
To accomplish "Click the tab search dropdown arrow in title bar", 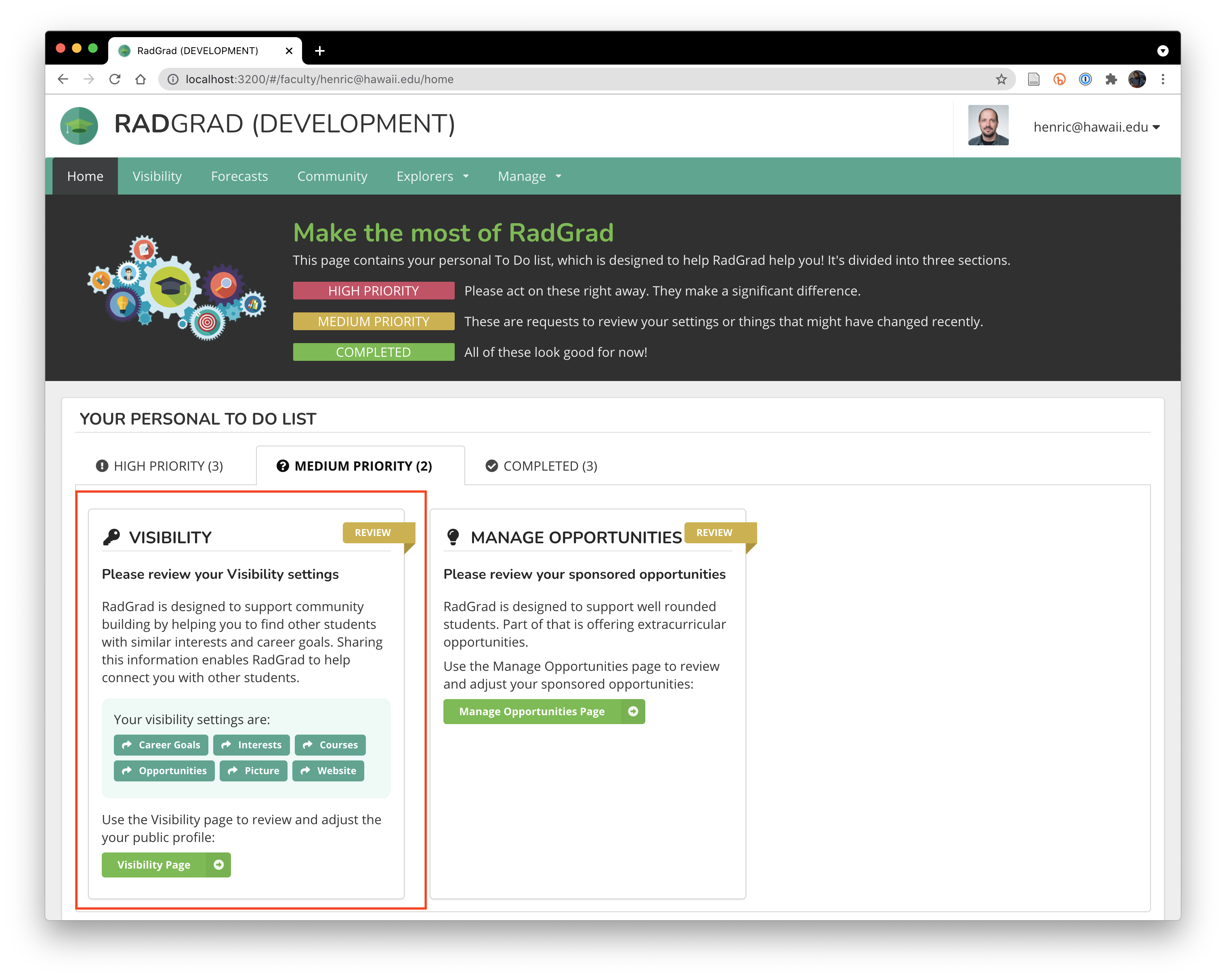I will tap(1163, 50).
